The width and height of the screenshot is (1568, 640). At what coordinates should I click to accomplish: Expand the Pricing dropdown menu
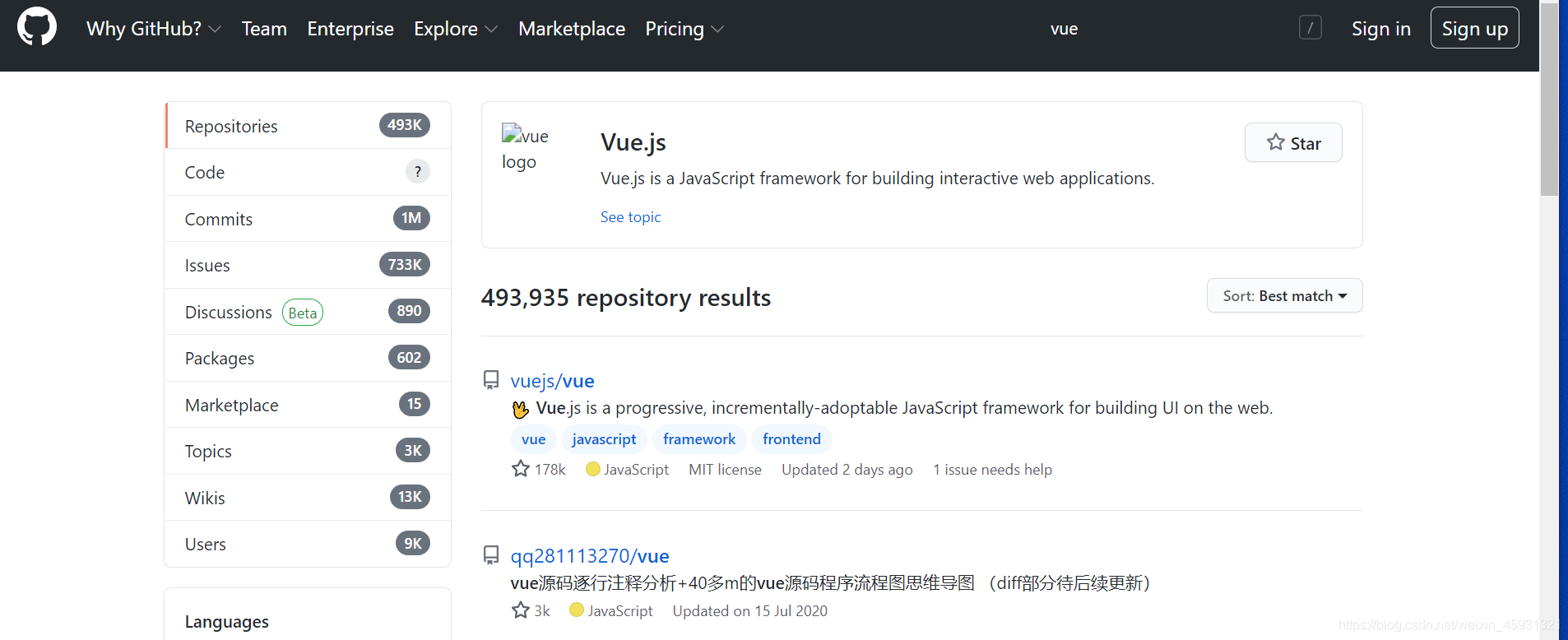(684, 29)
